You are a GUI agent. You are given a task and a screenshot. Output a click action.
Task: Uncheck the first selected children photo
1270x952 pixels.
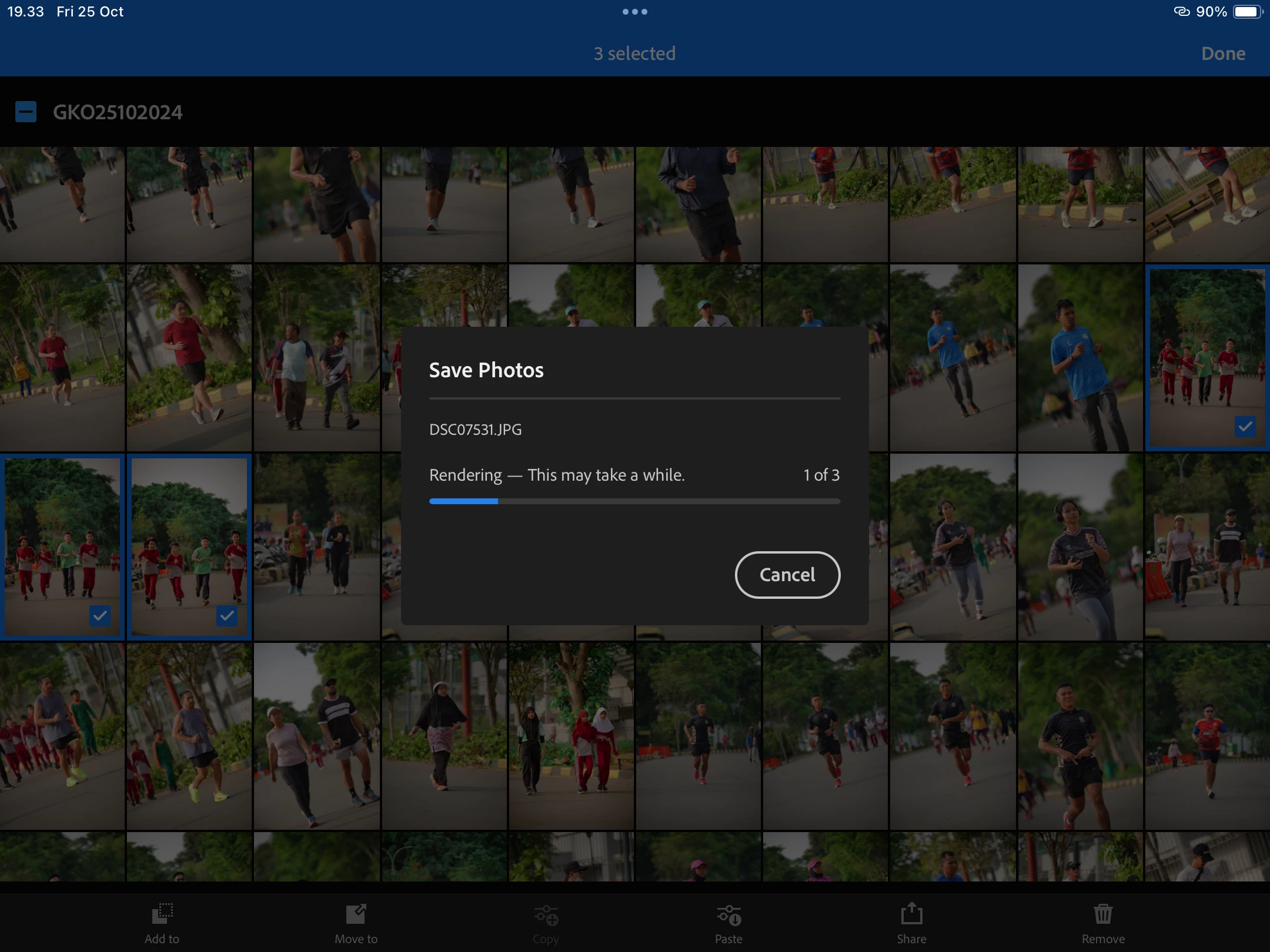100,615
